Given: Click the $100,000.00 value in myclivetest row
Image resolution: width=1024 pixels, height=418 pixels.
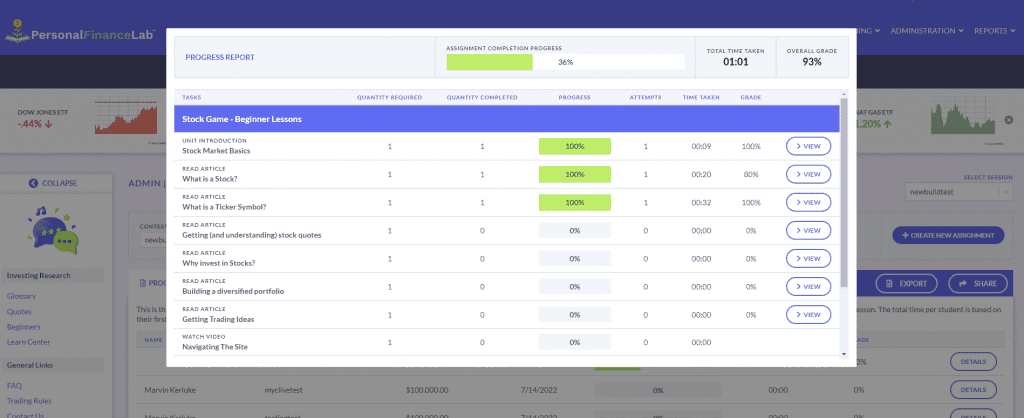Looking at the screenshot, I should coord(427,390).
